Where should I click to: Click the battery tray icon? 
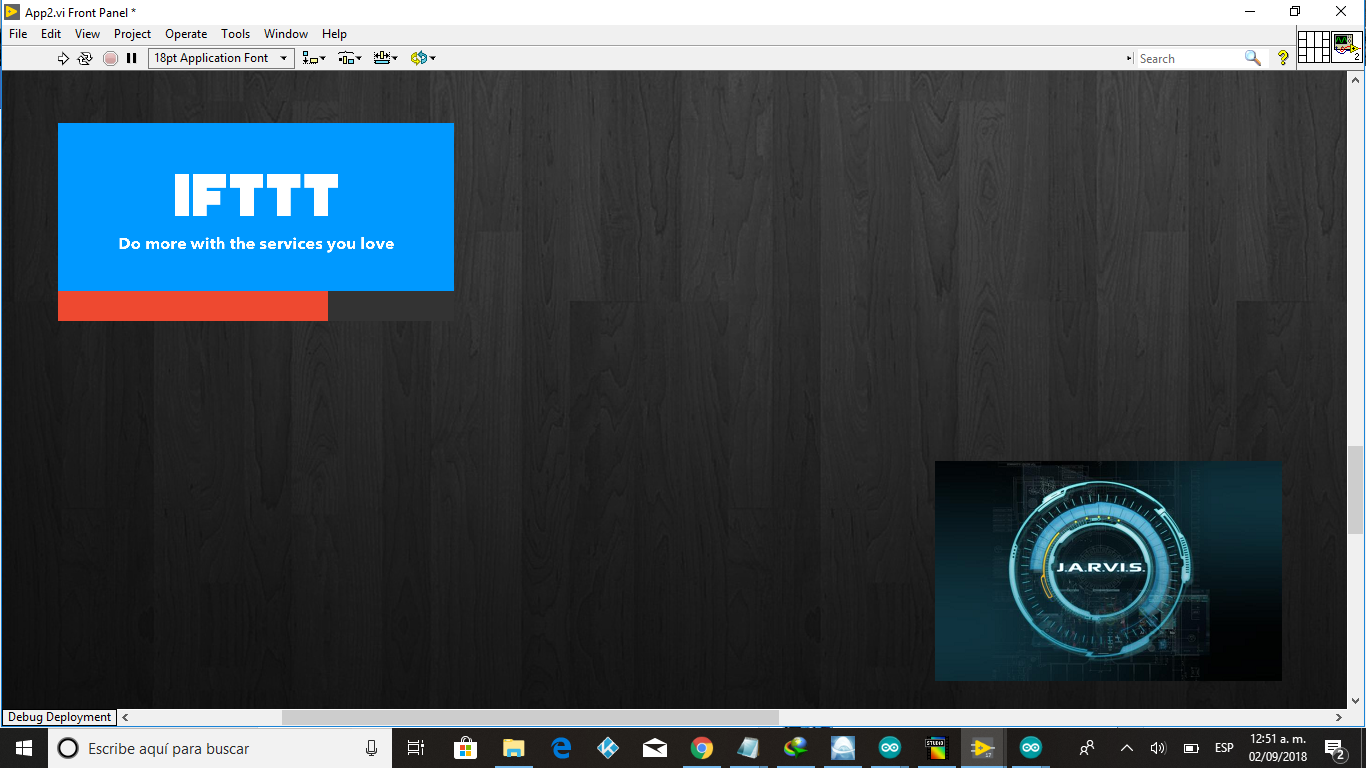[1191, 748]
